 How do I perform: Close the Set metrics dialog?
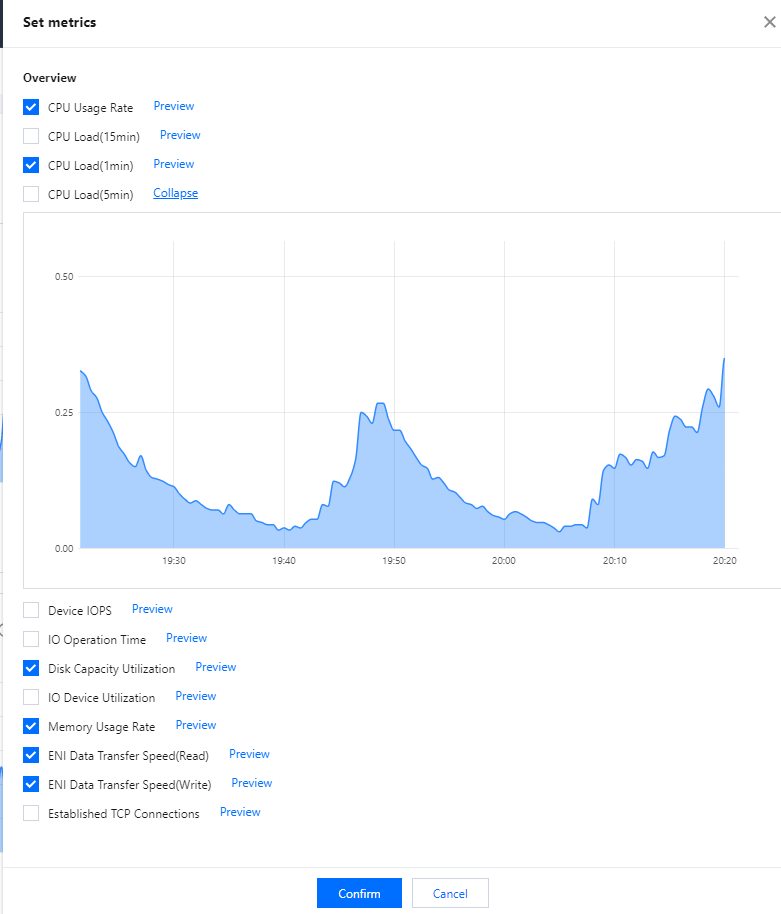coord(769,22)
